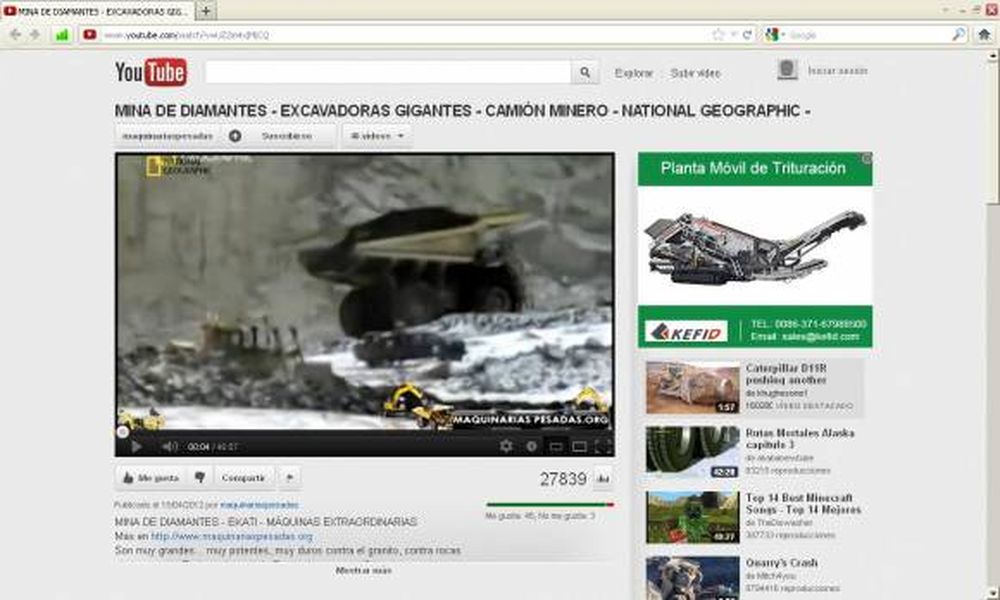Click the Suscribirse button
1000x600 pixels.
(x=286, y=135)
